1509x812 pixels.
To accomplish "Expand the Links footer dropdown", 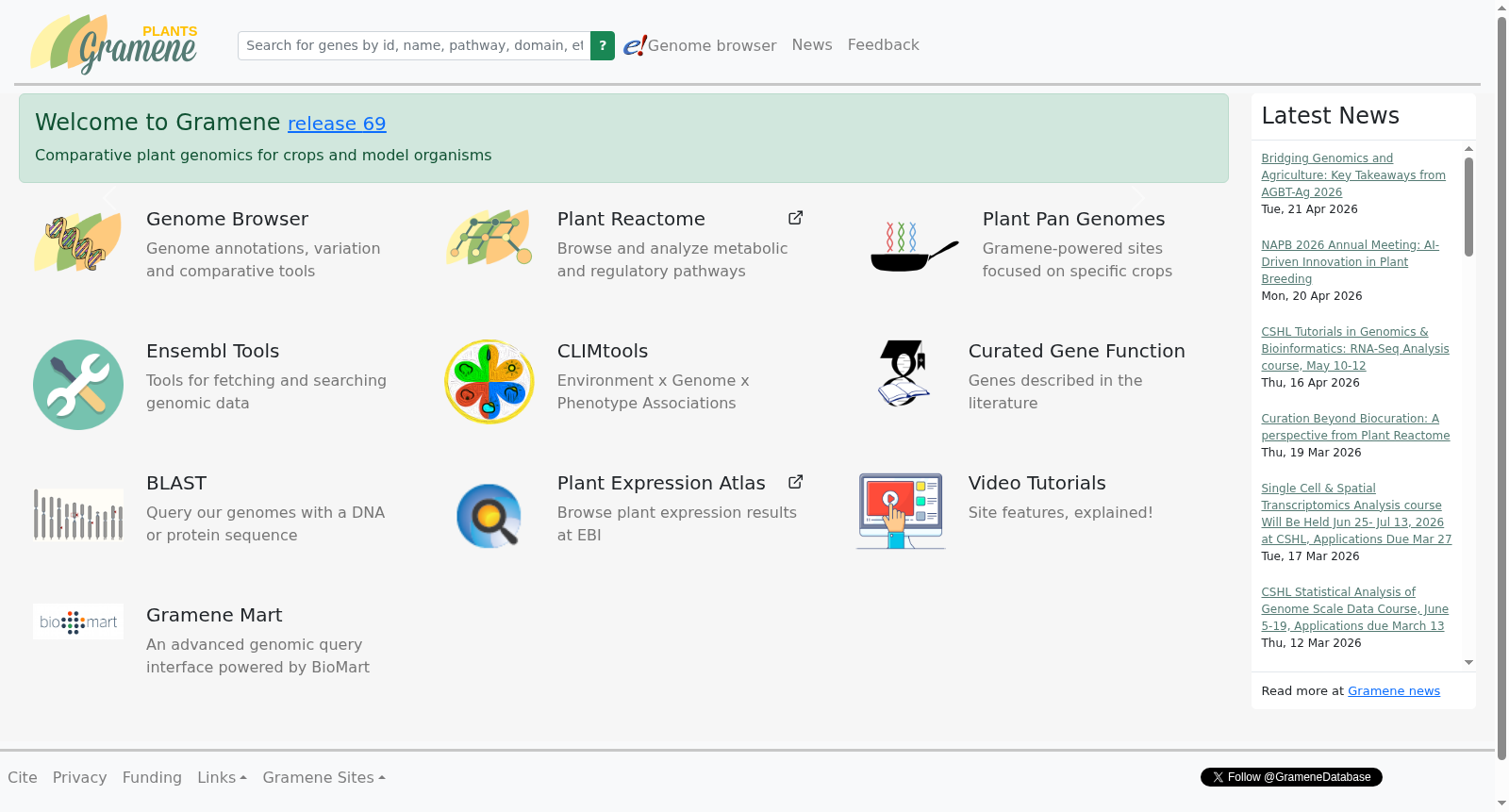I will [222, 777].
